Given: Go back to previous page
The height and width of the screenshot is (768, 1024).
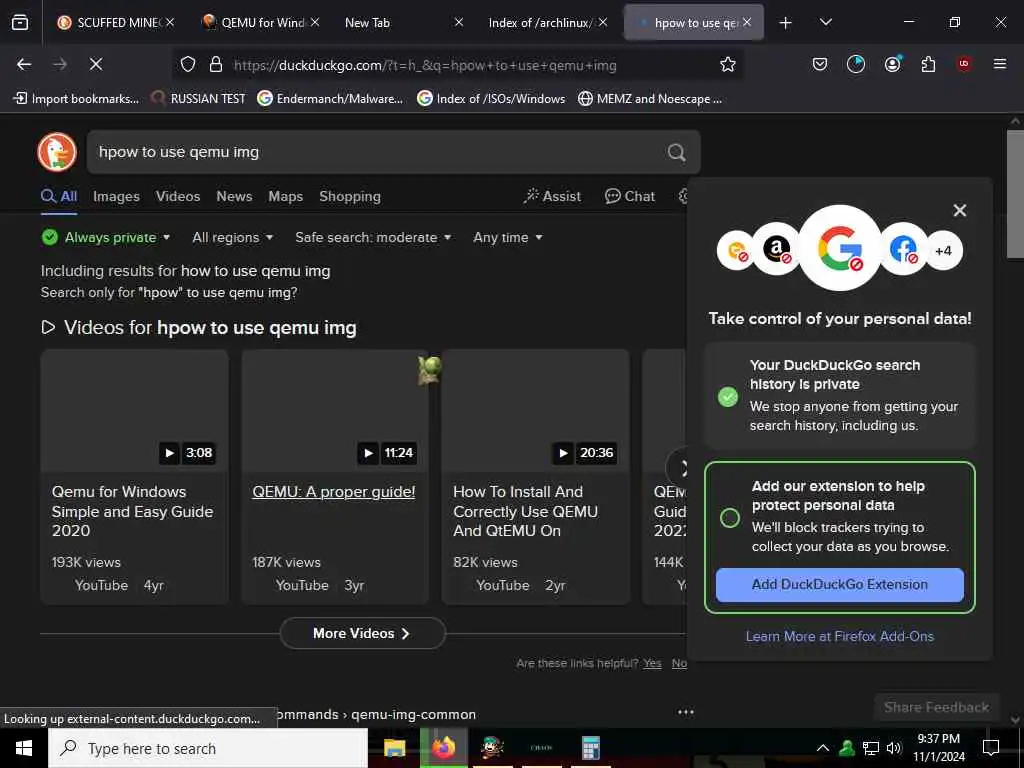Looking at the screenshot, I should point(24,64).
